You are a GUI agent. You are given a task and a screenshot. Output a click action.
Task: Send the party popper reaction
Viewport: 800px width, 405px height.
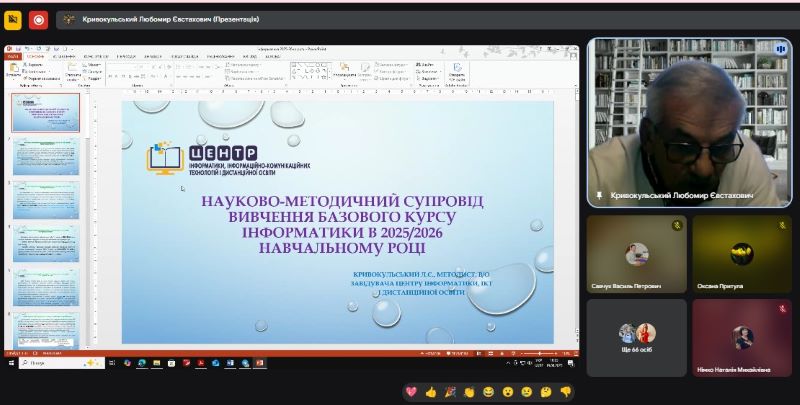tap(450, 392)
